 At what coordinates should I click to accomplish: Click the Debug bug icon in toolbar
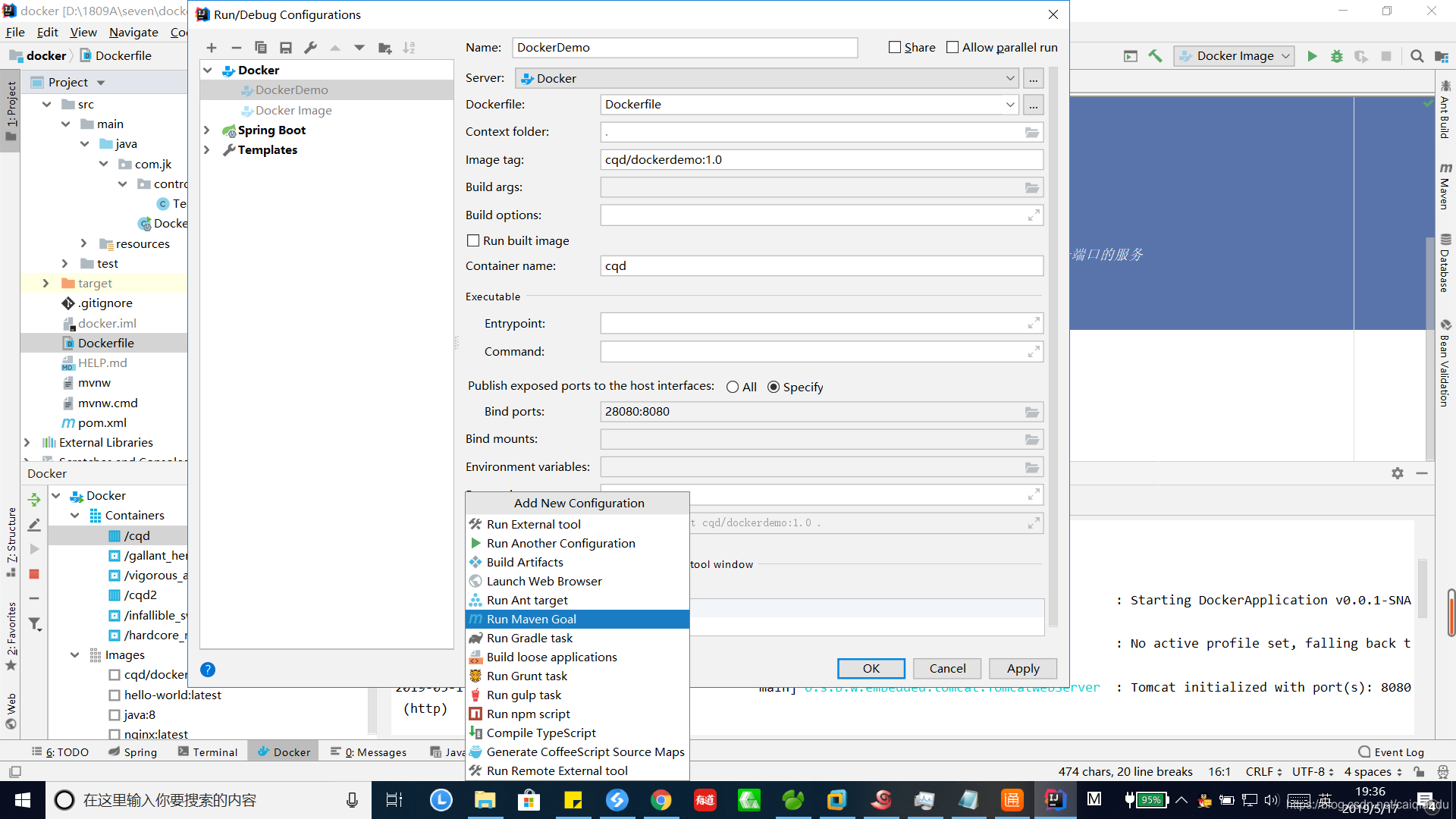pos(1337,56)
